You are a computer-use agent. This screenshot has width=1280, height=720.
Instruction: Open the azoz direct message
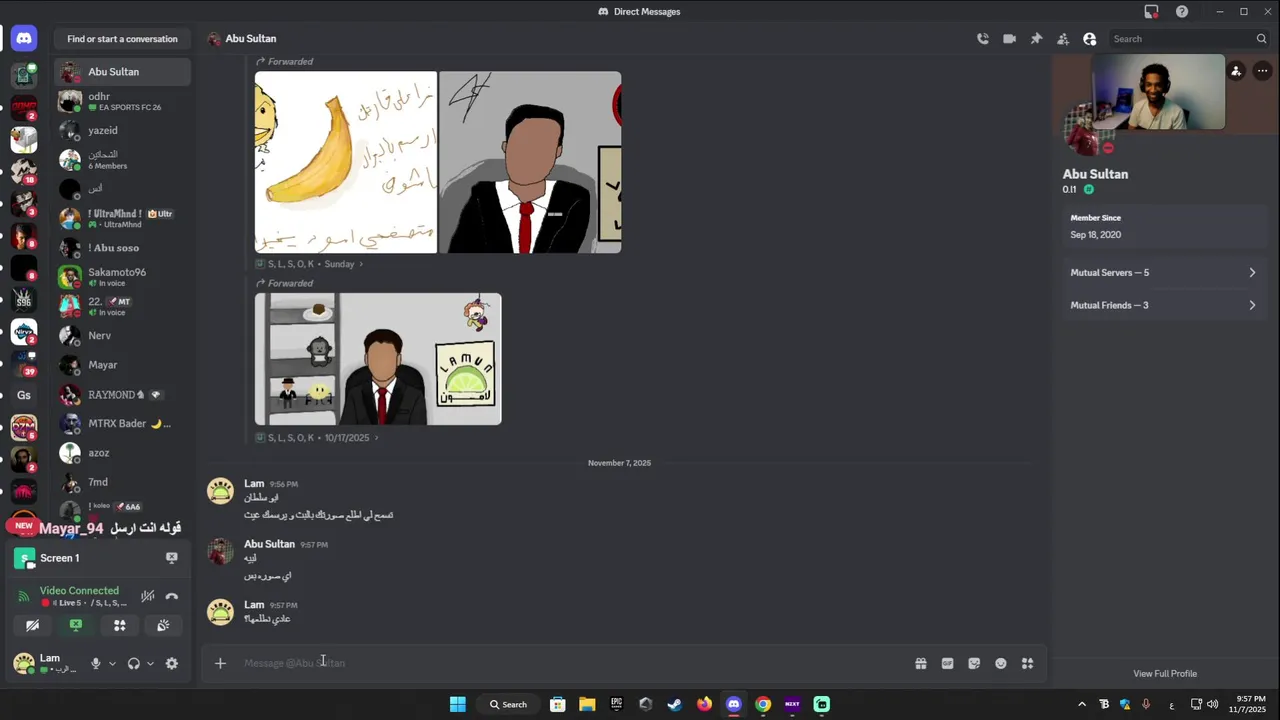point(122,453)
